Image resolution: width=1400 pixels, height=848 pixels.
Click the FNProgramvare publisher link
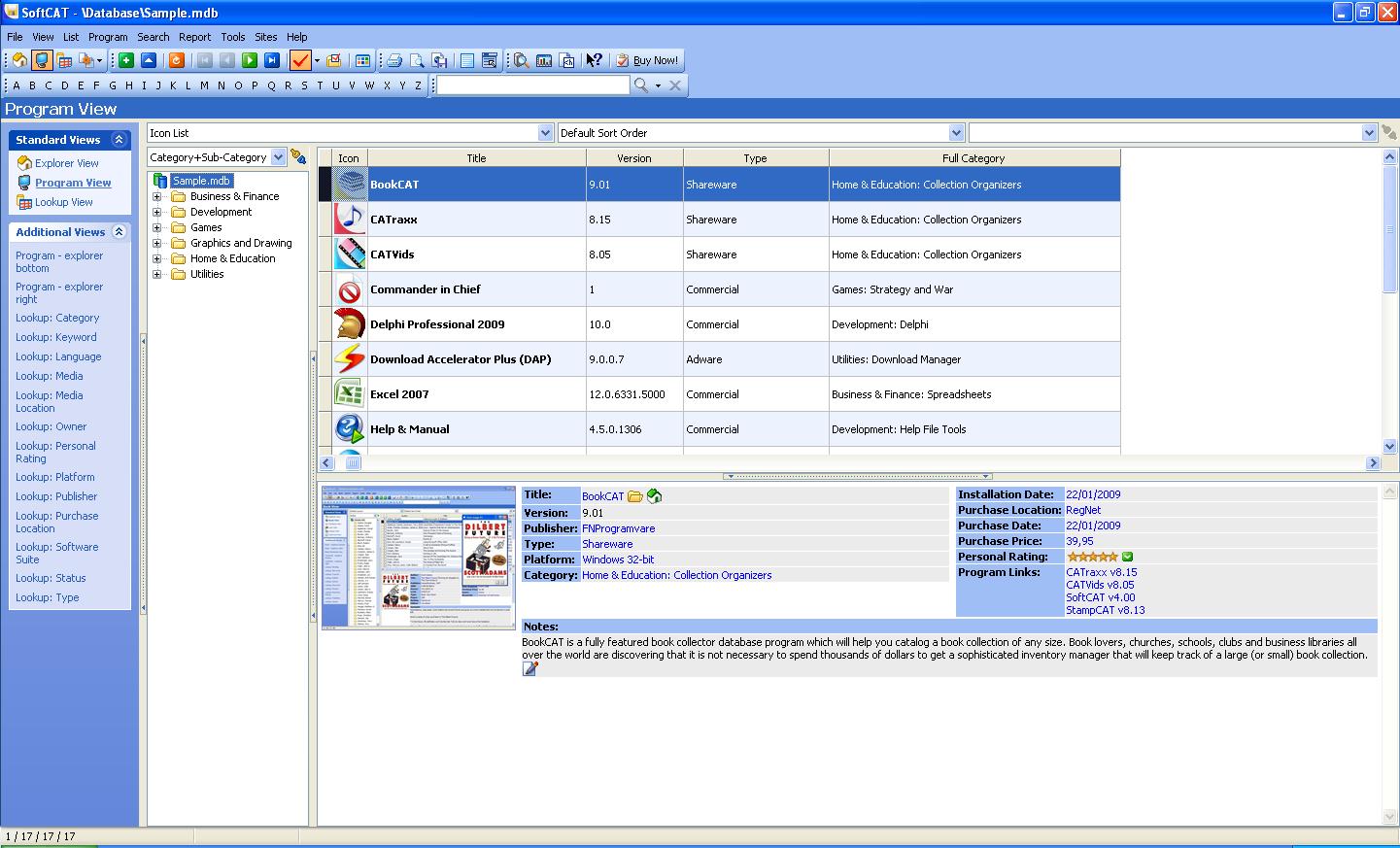(618, 528)
